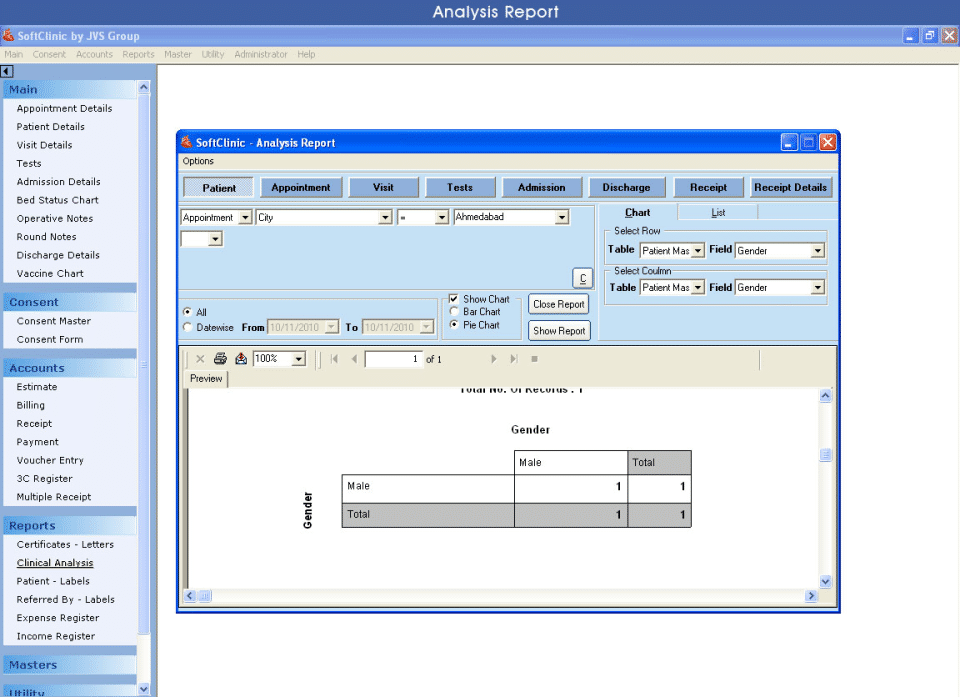
Task: Jump to the last page icon
Action: tap(512, 358)
